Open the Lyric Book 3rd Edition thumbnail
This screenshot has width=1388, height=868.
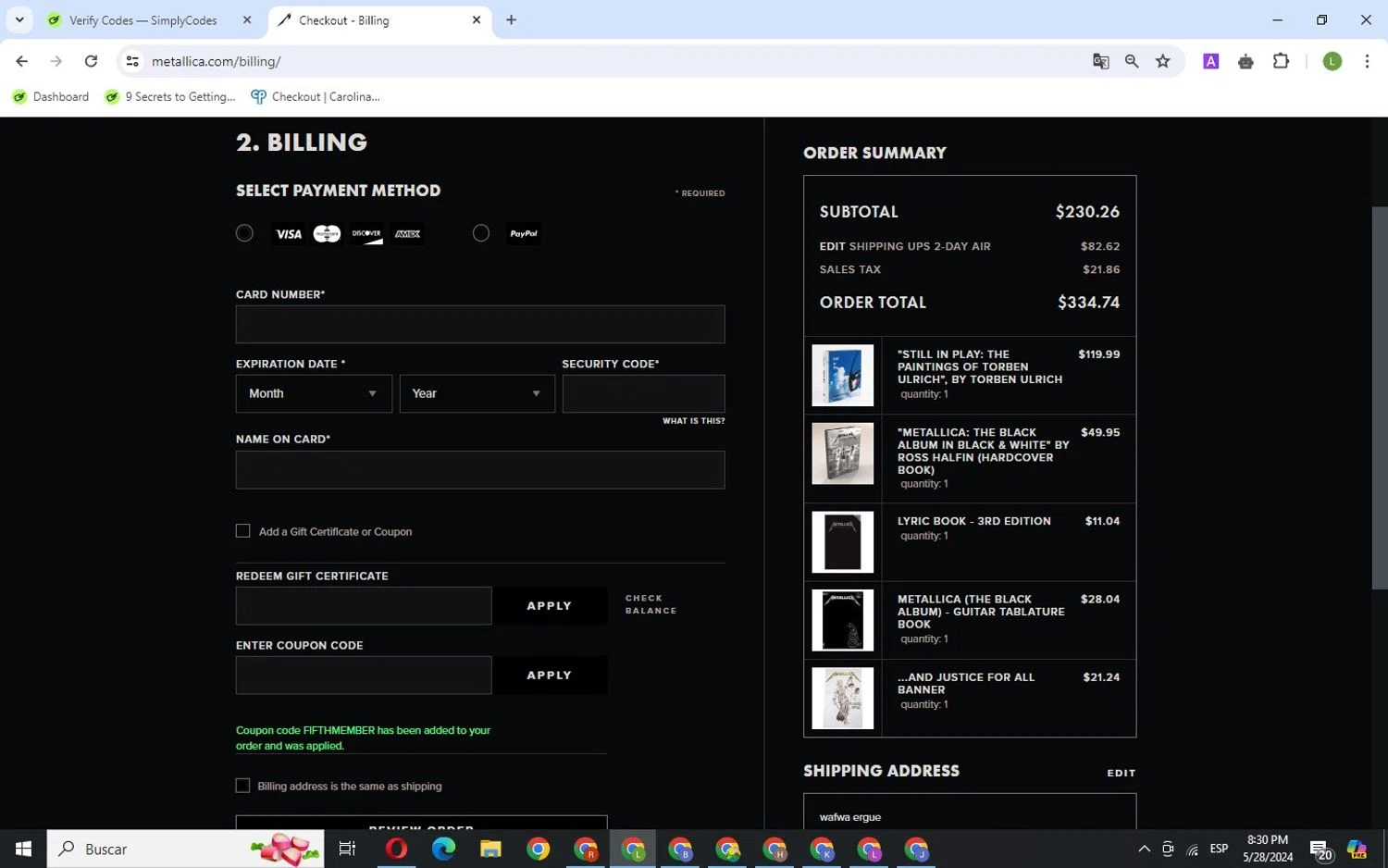coord(842,542)
